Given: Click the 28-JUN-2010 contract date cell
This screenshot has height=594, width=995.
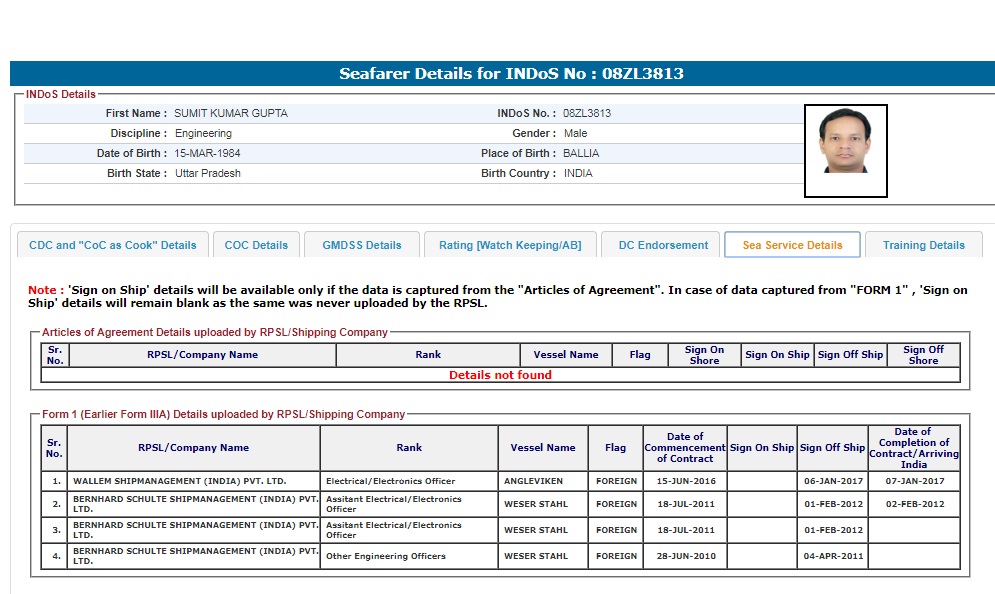Looking at the screenshot, I should click(x=685, y=556).
